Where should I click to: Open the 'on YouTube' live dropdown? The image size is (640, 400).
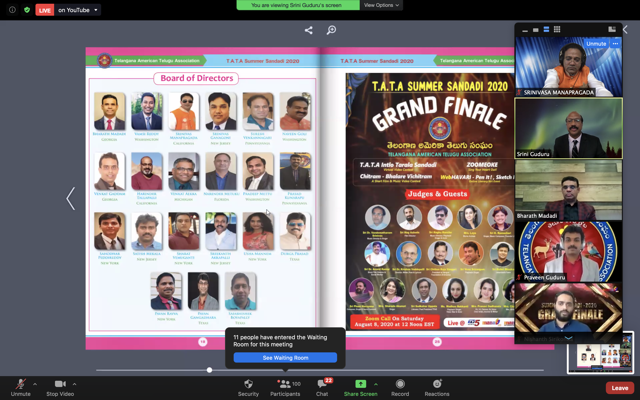coord(78,10)
